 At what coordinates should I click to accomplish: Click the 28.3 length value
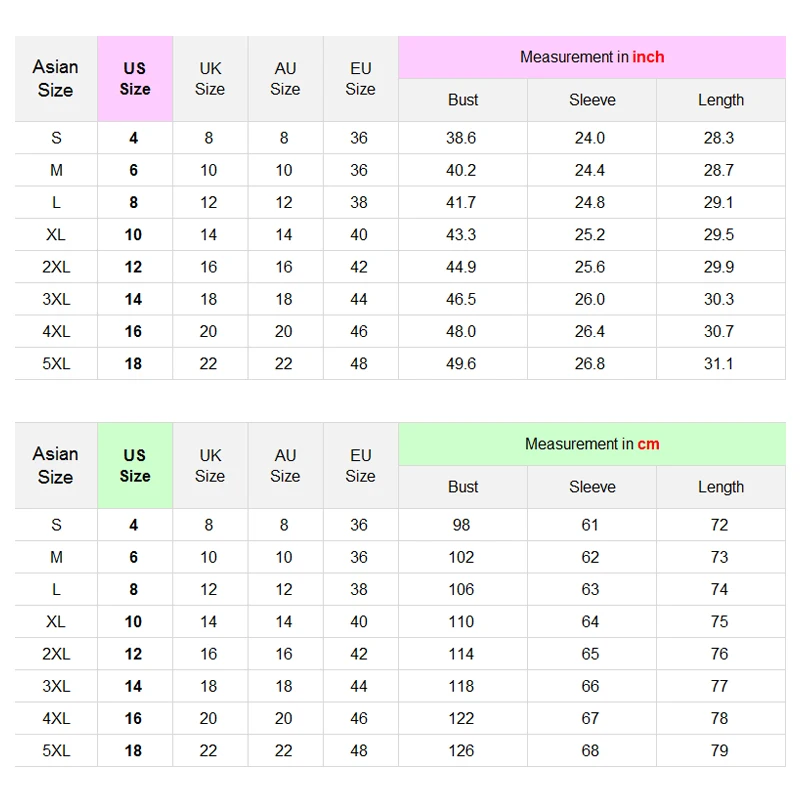coord(719,138)
